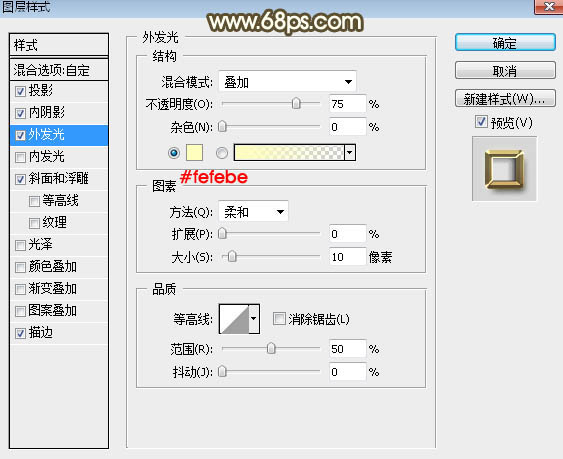Select the 外发光 label in style list
The image size is (563, 459).
47,135
